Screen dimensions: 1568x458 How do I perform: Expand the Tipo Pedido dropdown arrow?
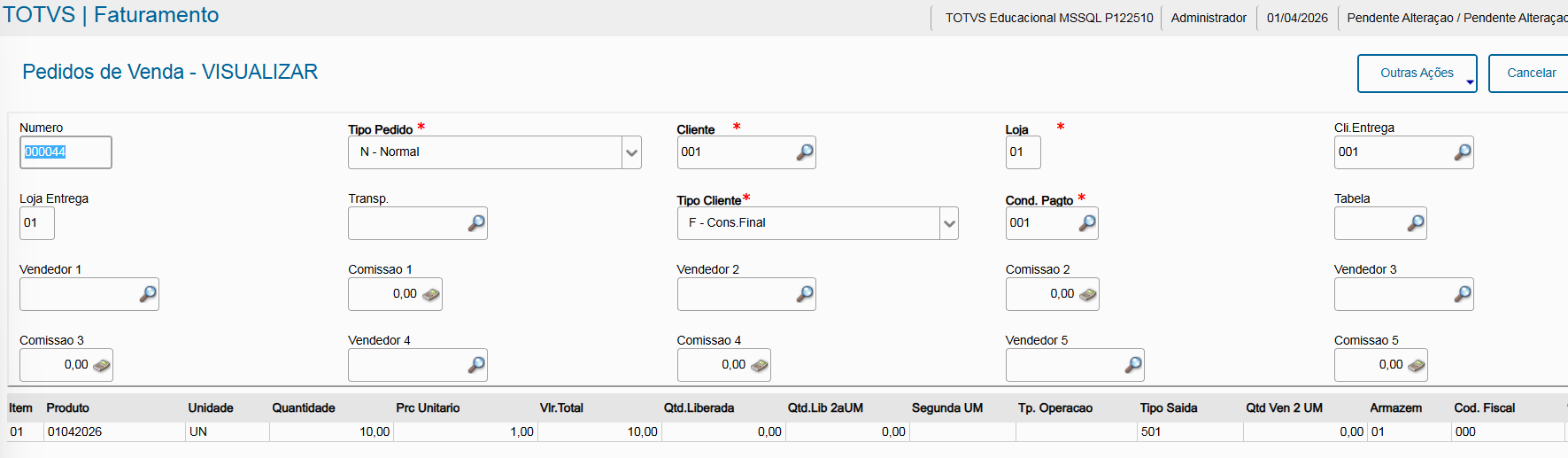point(631,152)
